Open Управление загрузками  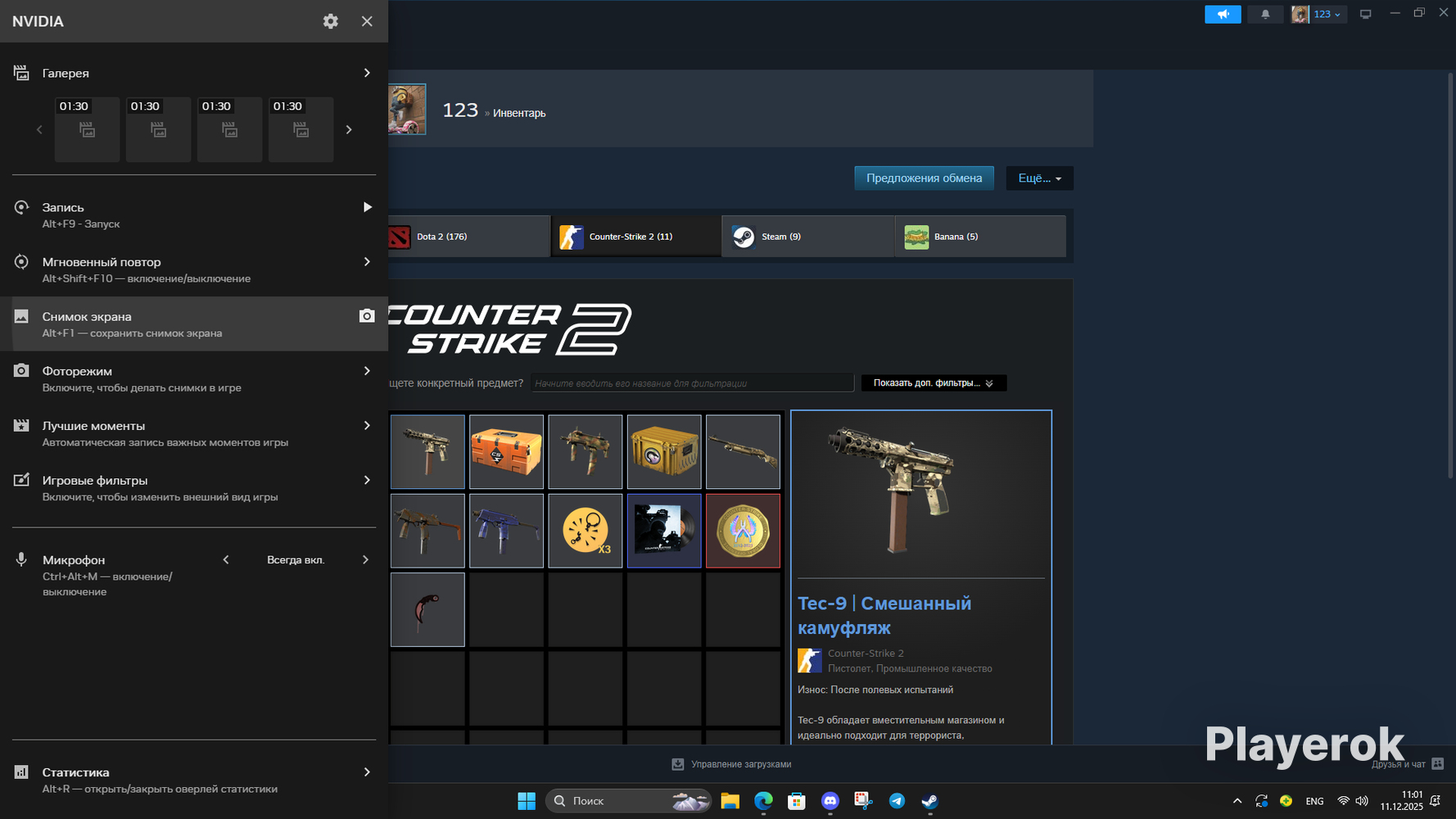pos(731,764)
